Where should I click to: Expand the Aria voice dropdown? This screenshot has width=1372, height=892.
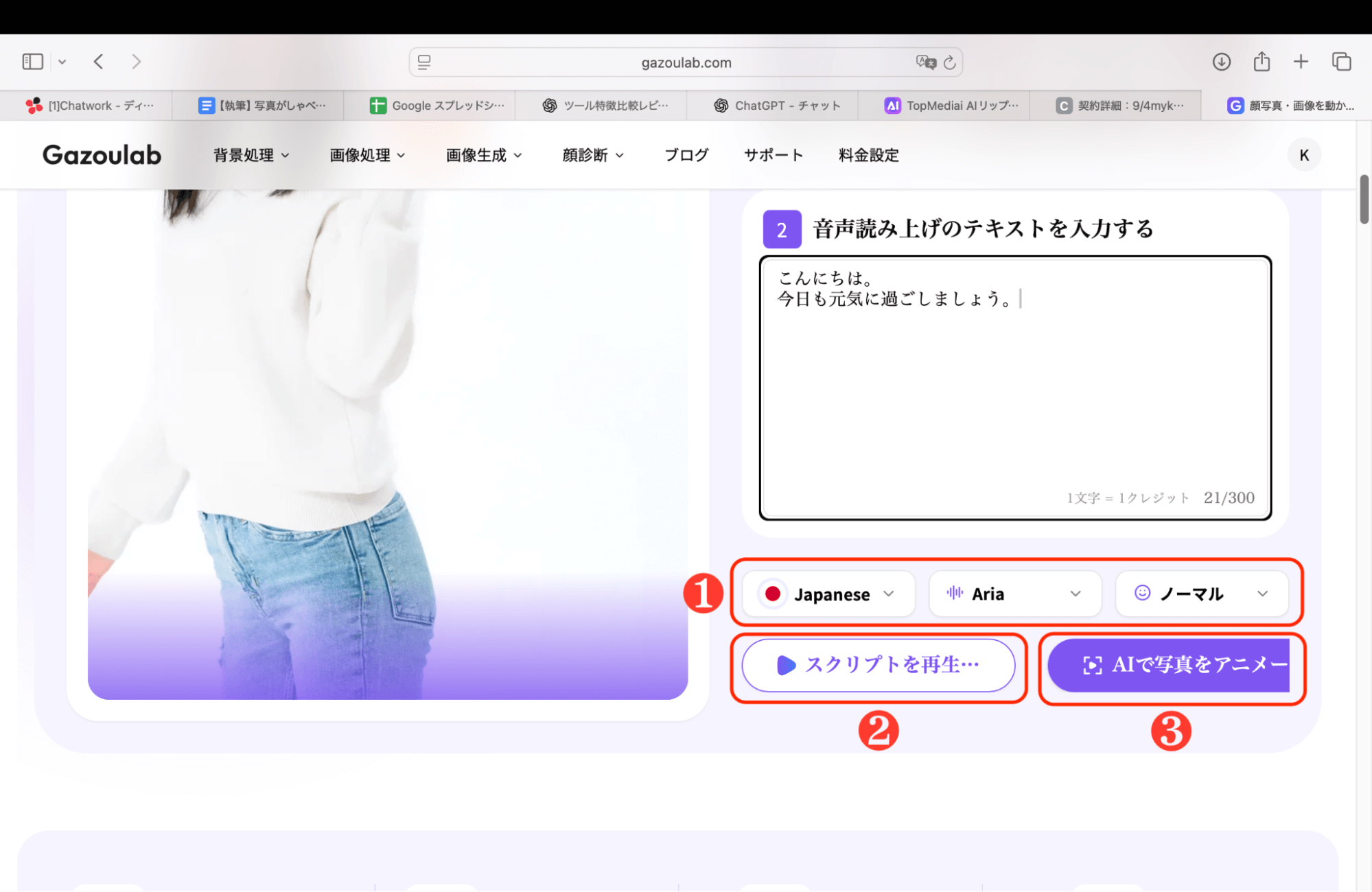pyautogui.click(x=1076, y=594)
